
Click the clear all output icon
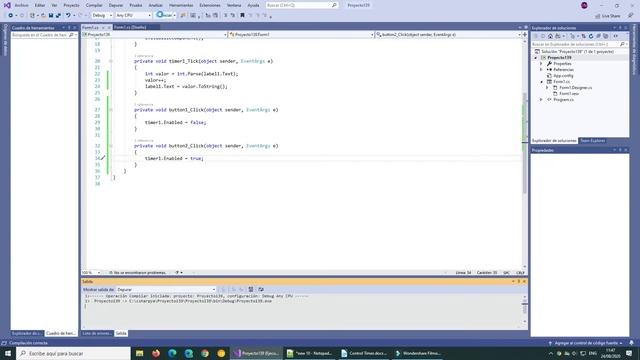tap(251, 289)
